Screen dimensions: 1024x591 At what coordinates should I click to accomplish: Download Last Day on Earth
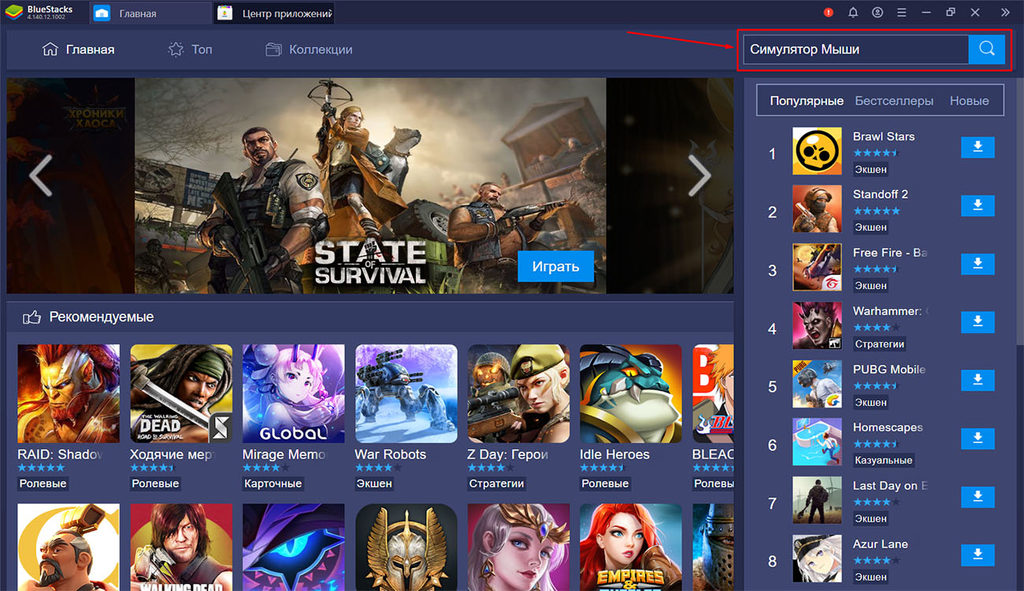tap(978, 497)
